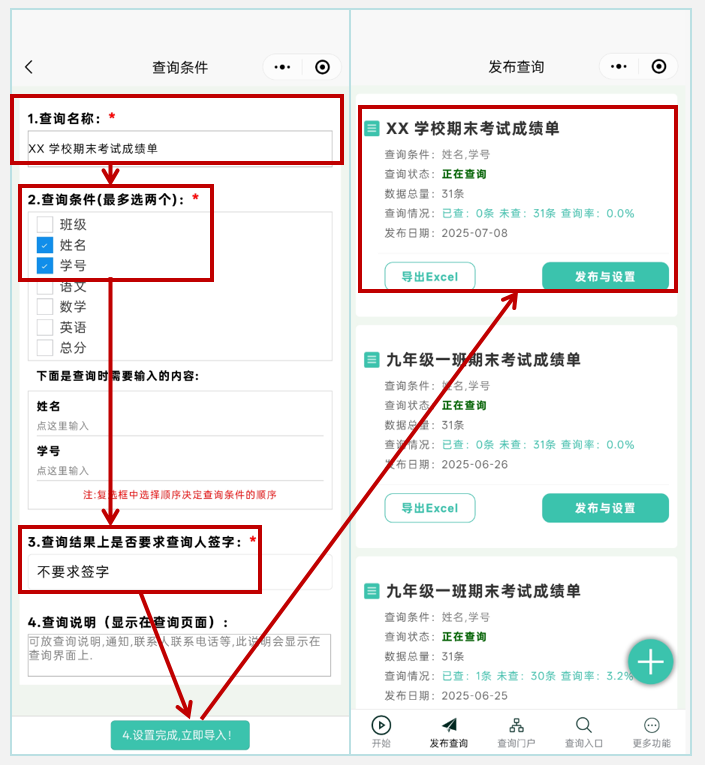The height and width of the screenshot is (765, 705).
Task: Open the three-dot menu in 查询条件 header
Action: click(282, 67)
